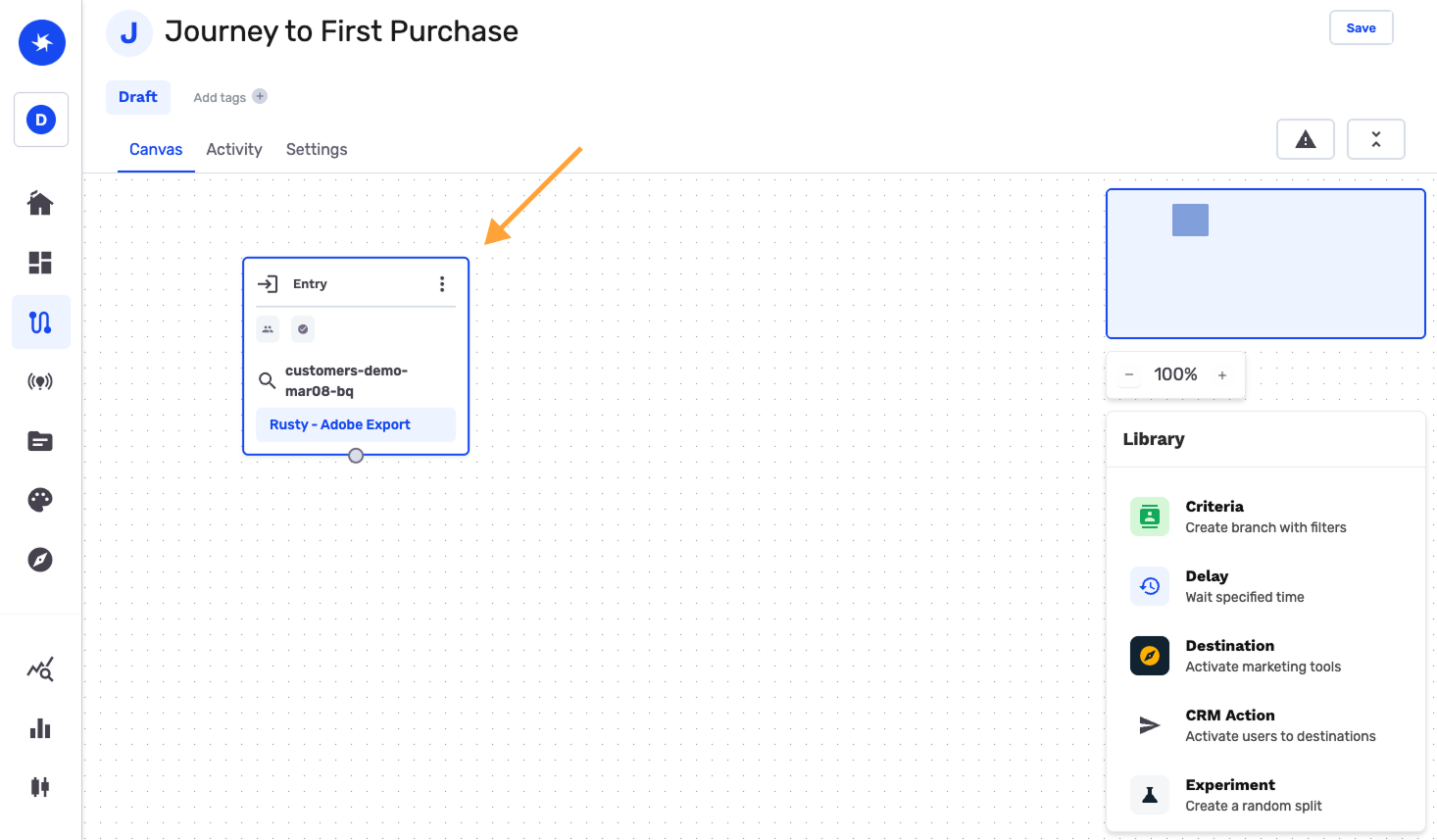The width and height of the screenshot is (1437, 840).
Task: Open the workspace switcher labeled D
Action: point(41,120)
